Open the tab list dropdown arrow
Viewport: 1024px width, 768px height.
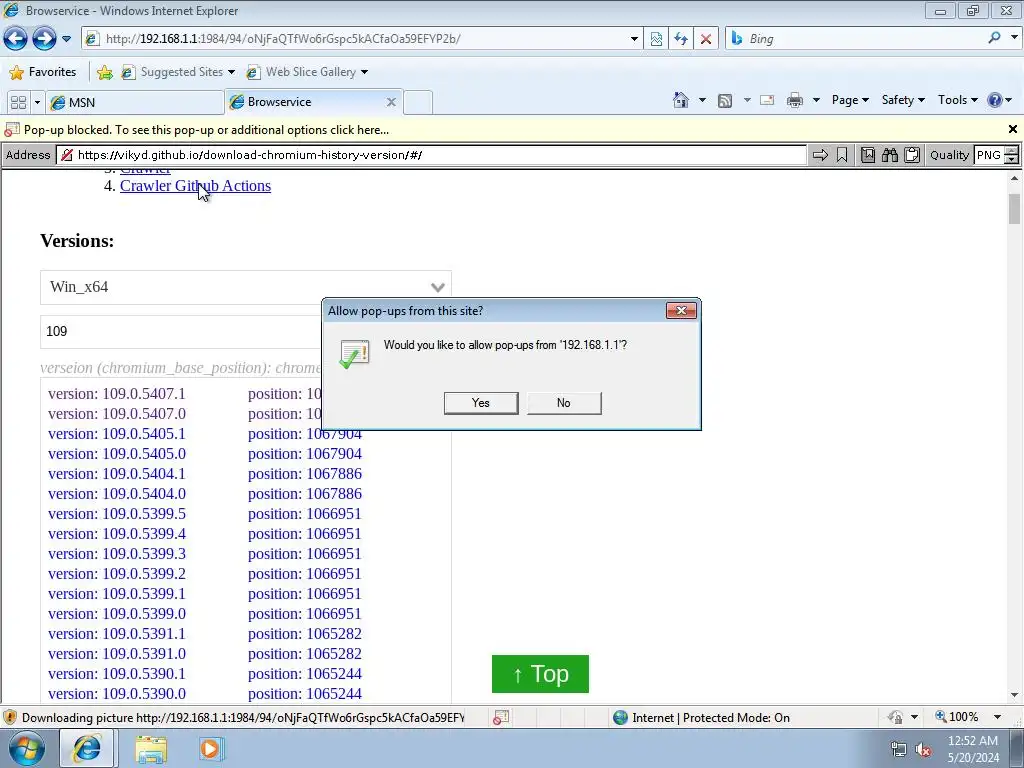point(37,102)
